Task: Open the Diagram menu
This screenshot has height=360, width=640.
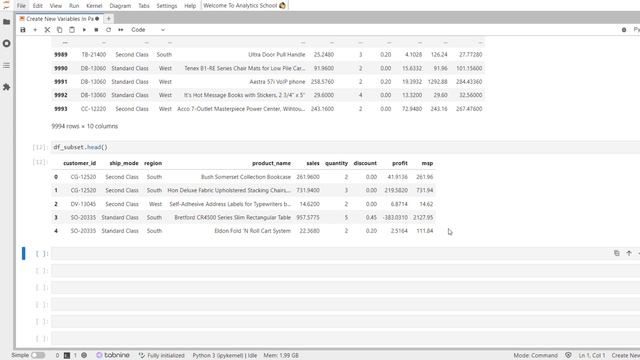Action: click(120, 6)
